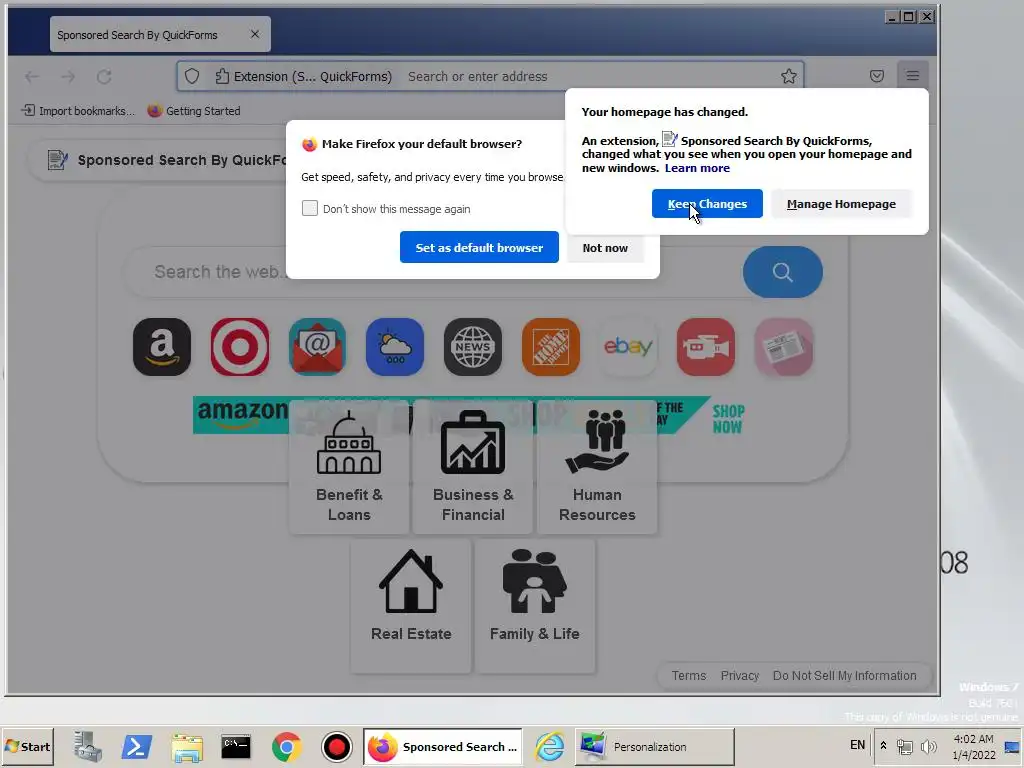Screen dimensions: 1024x768
Task: Open the Real Estate tile
Action: pyautogui.click(x=411, y=606)
